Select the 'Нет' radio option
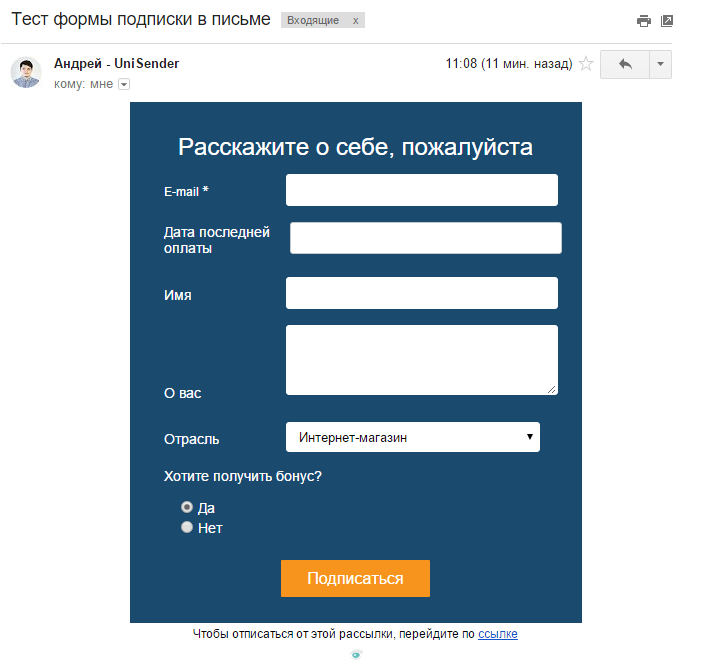 pos(187,527)
